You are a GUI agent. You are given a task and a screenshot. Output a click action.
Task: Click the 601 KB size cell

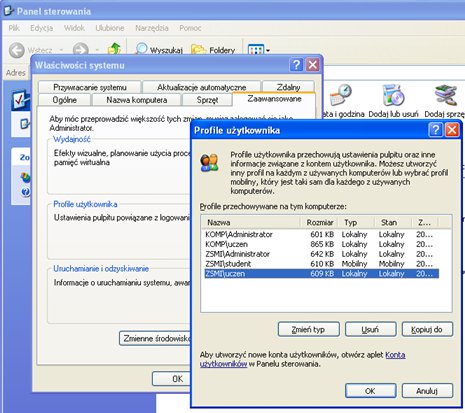tap(322, 235)
